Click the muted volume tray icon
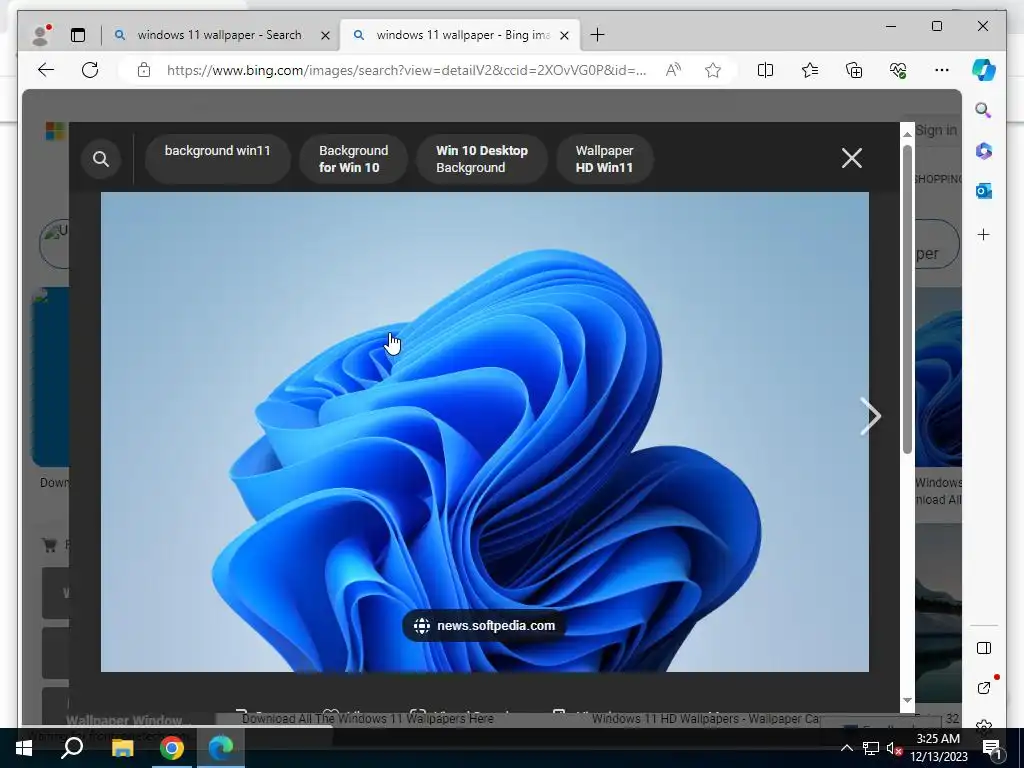 pos(894,748)
